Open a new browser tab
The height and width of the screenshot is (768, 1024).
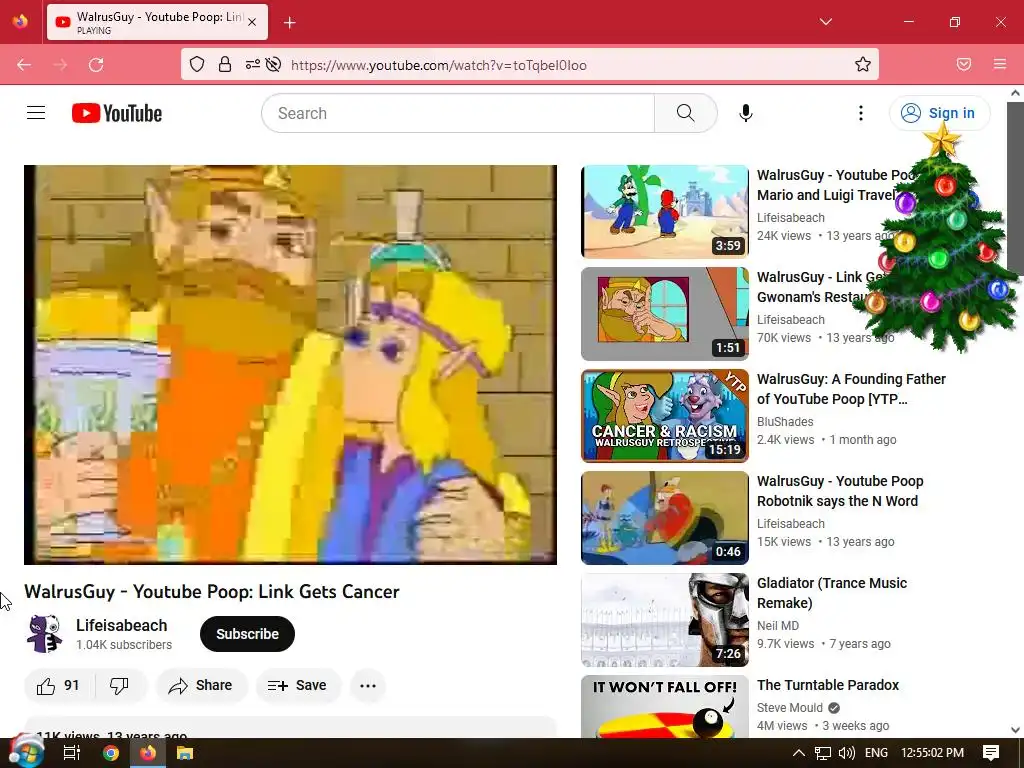290,23
